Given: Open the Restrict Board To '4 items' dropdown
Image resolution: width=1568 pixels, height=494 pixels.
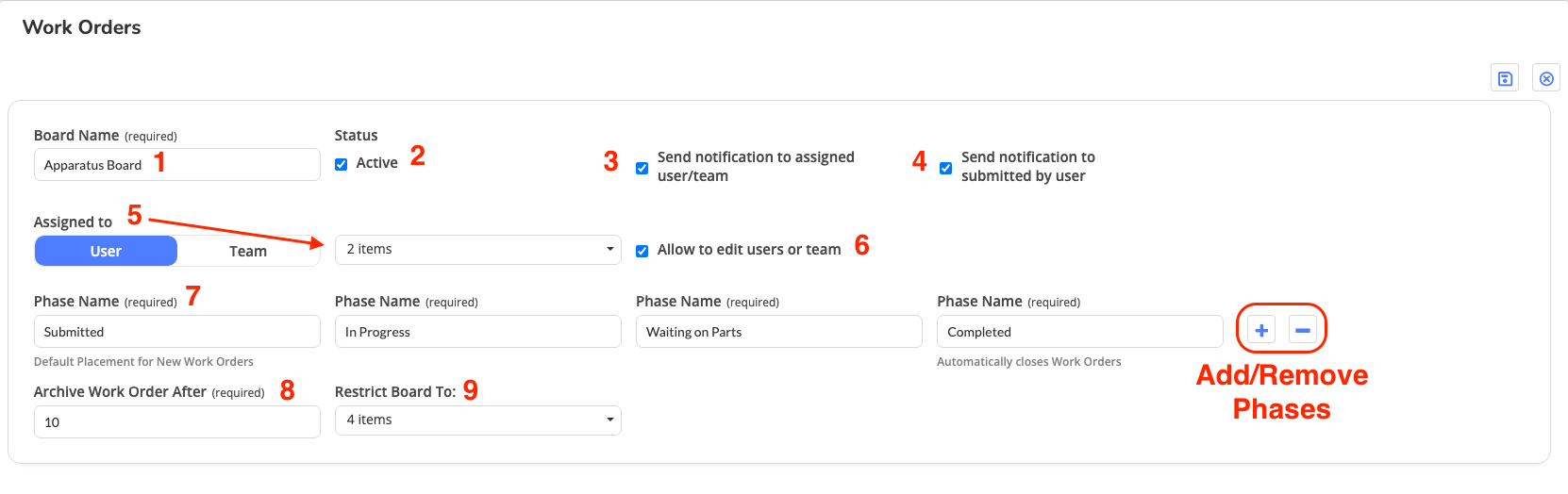Looking at the screenshot, I should click(478, 420).
